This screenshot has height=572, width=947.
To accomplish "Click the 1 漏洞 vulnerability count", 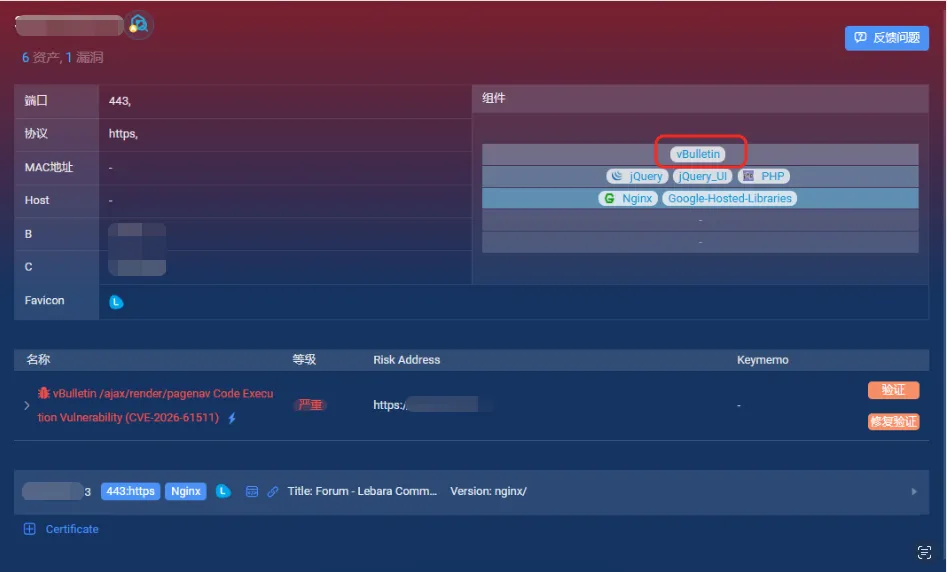I will pyautogui.click(x=85, y=57).
